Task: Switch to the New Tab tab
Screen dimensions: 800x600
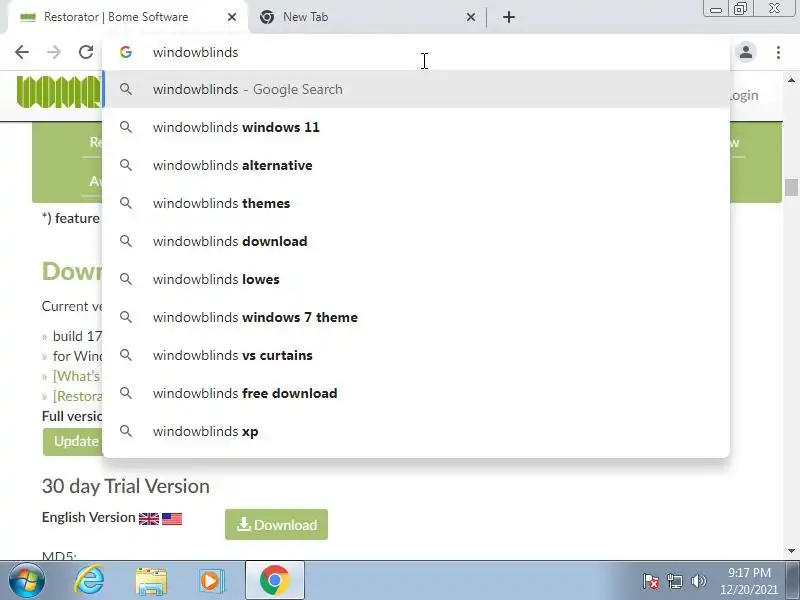Action: click(x=367, y=17)
